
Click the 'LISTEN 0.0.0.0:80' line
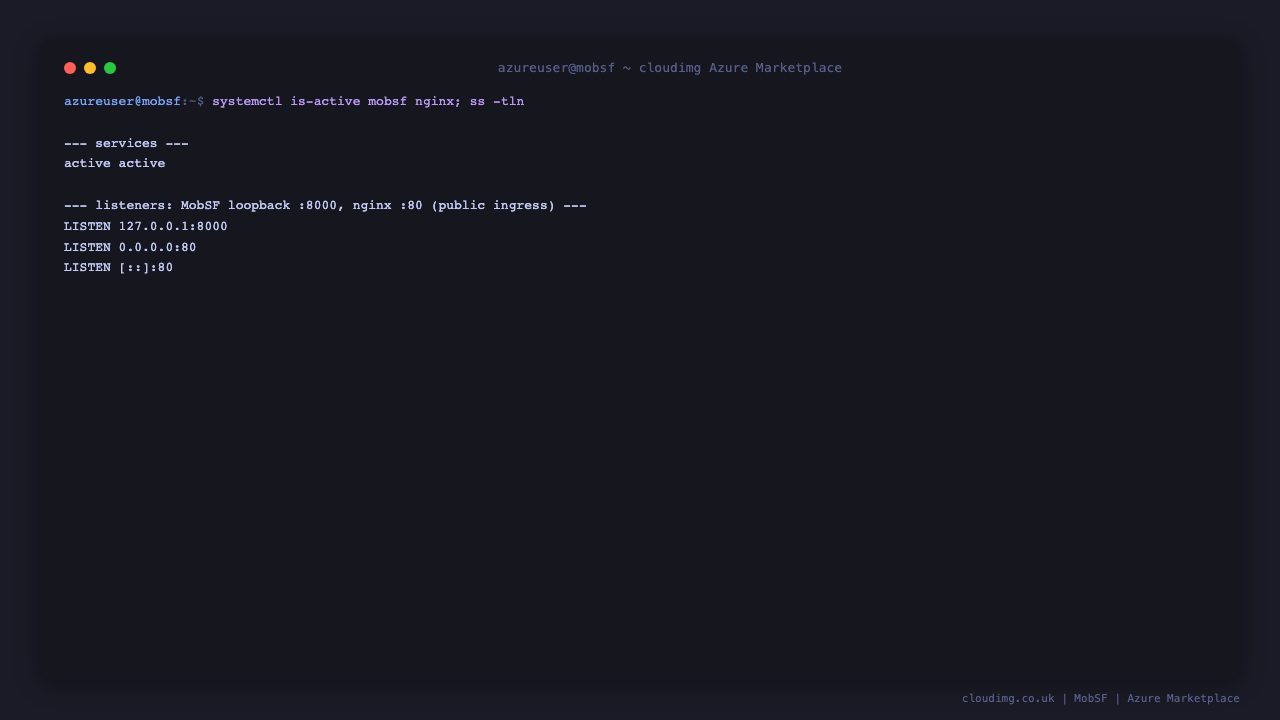[130, 248]
